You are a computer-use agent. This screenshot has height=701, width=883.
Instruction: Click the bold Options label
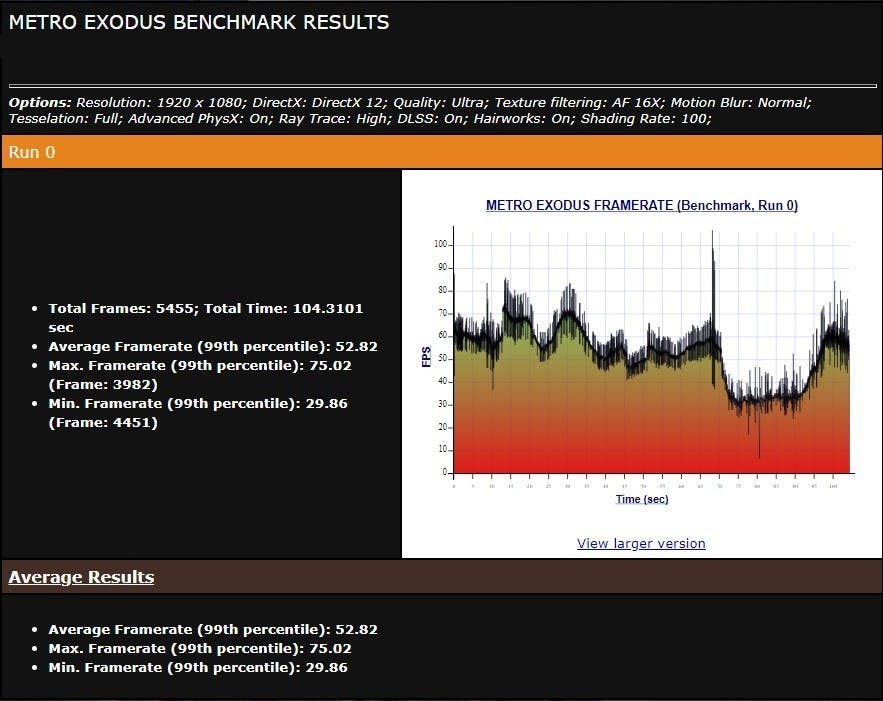40,103
